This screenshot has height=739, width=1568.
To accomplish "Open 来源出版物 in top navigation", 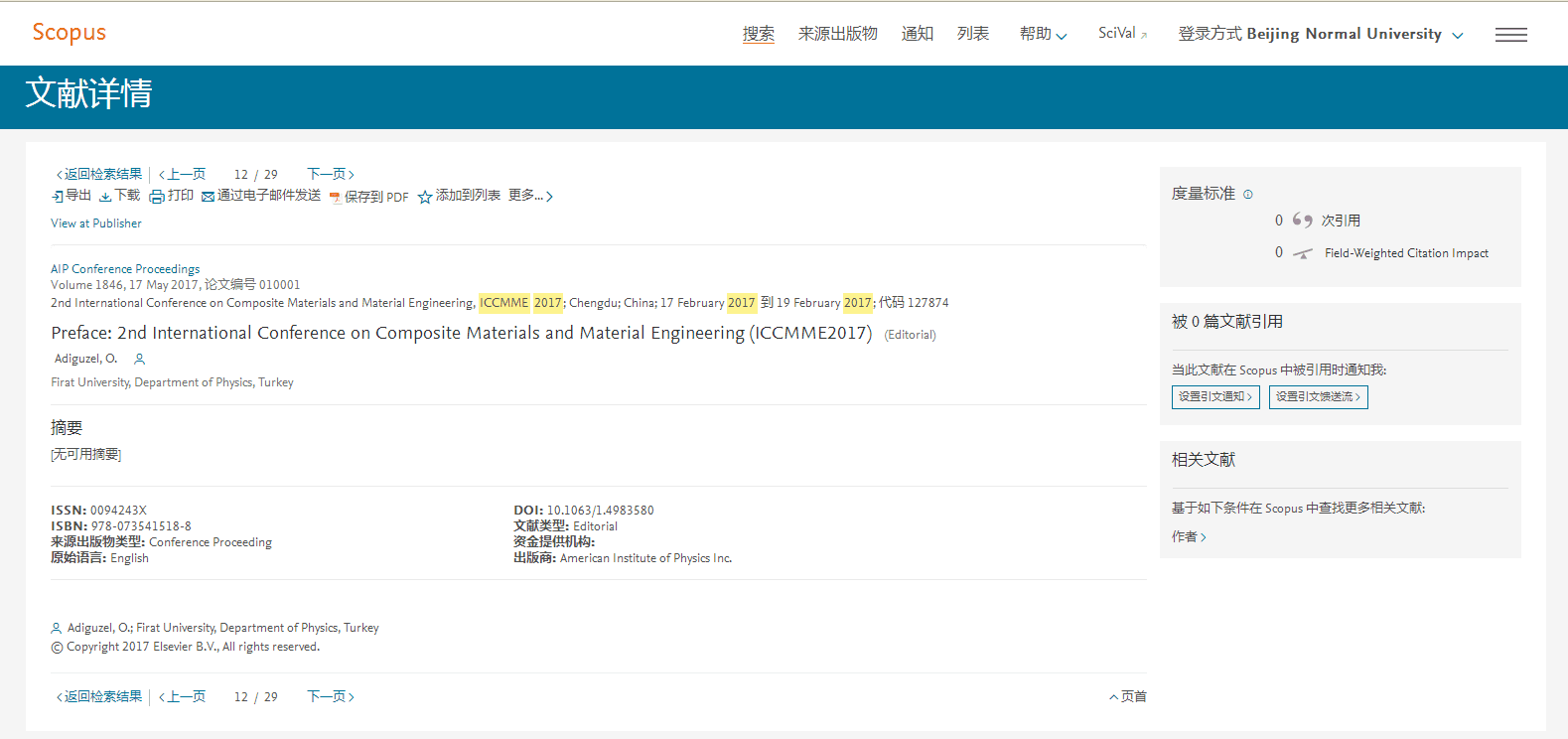I will [x=838, y=34].
